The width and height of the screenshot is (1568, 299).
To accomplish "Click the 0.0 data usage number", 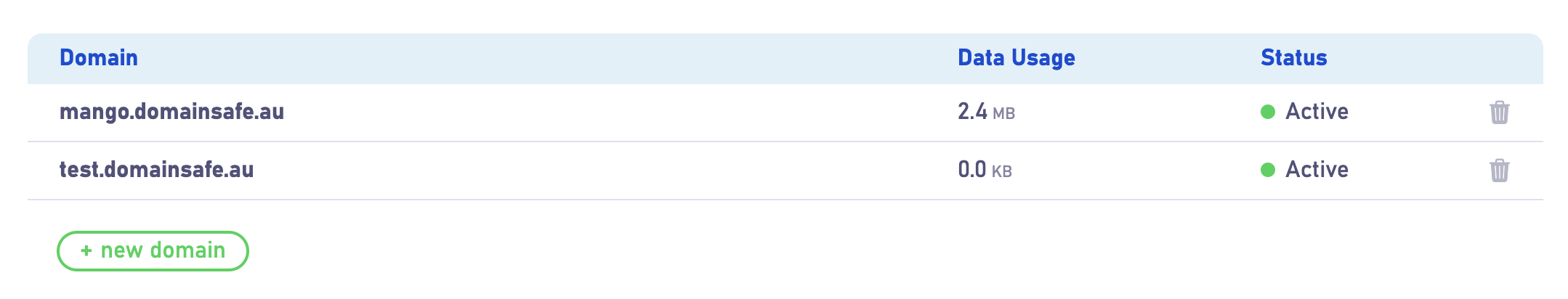I will [972, 170].
